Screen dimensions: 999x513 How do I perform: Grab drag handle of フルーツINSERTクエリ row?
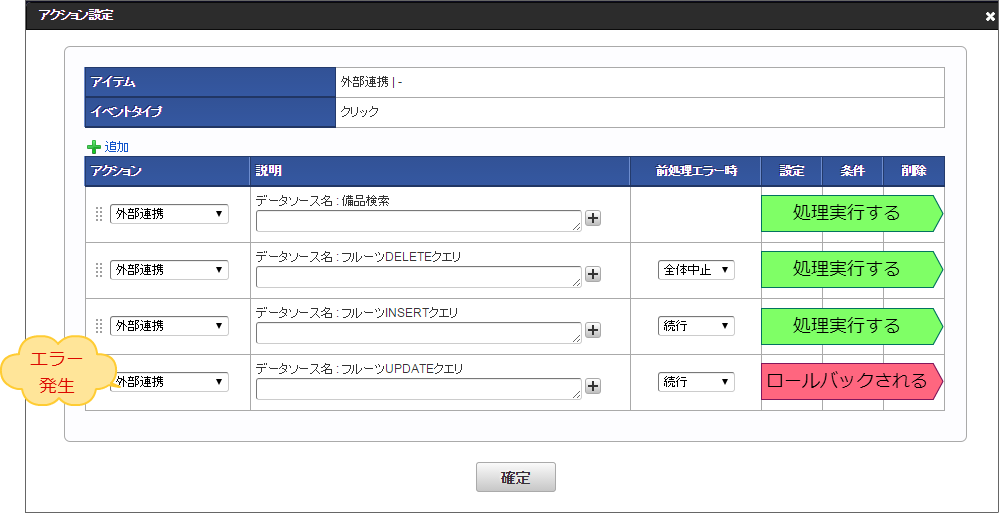pos(99,326)
